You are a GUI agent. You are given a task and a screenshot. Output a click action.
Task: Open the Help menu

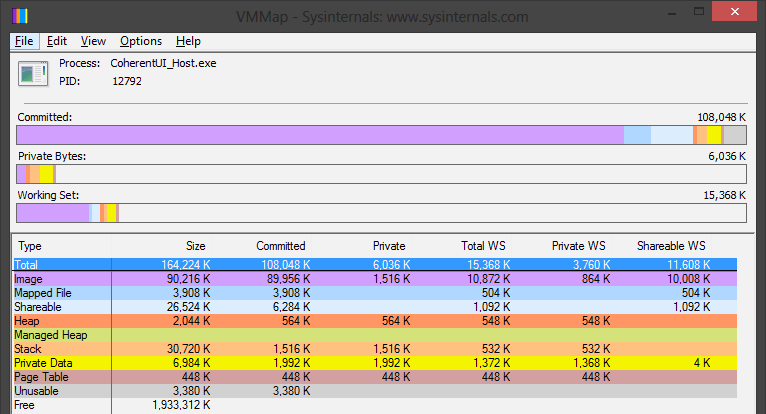pyautogui.click(x=188, y=41)
